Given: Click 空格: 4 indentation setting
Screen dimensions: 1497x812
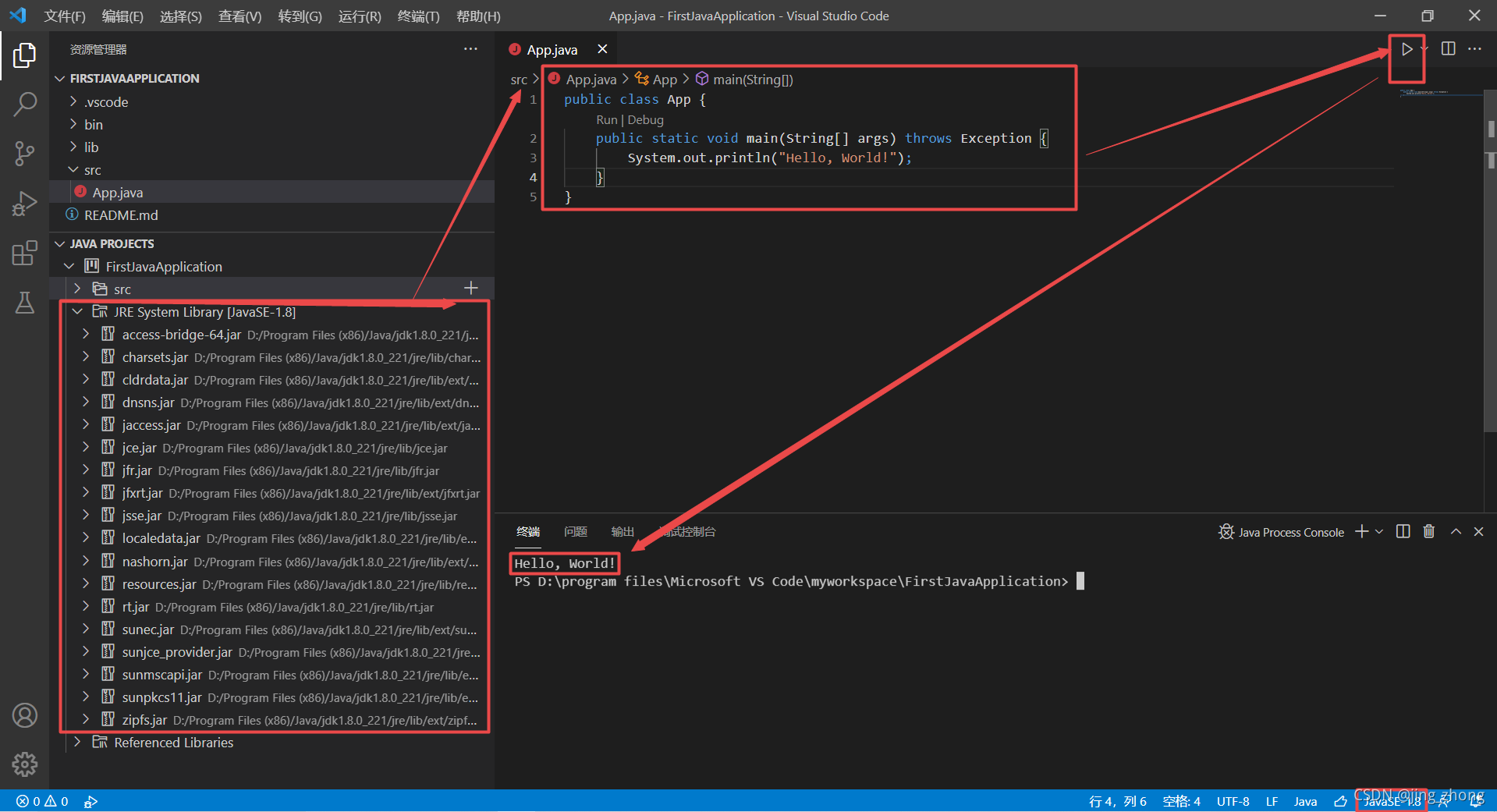Looking at the screenshot, I should pos(1181,801).
